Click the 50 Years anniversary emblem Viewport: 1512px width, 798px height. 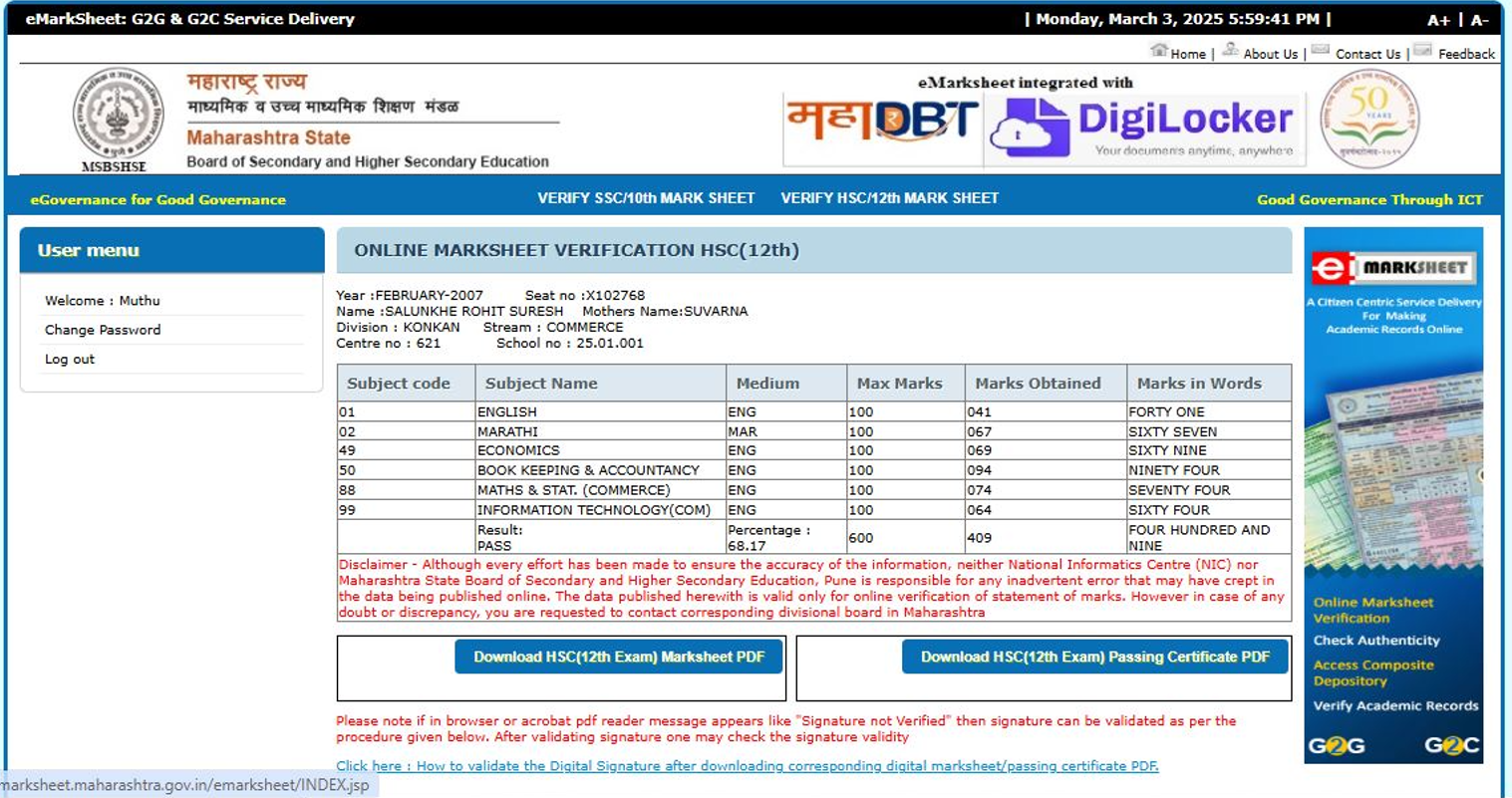1369,119
